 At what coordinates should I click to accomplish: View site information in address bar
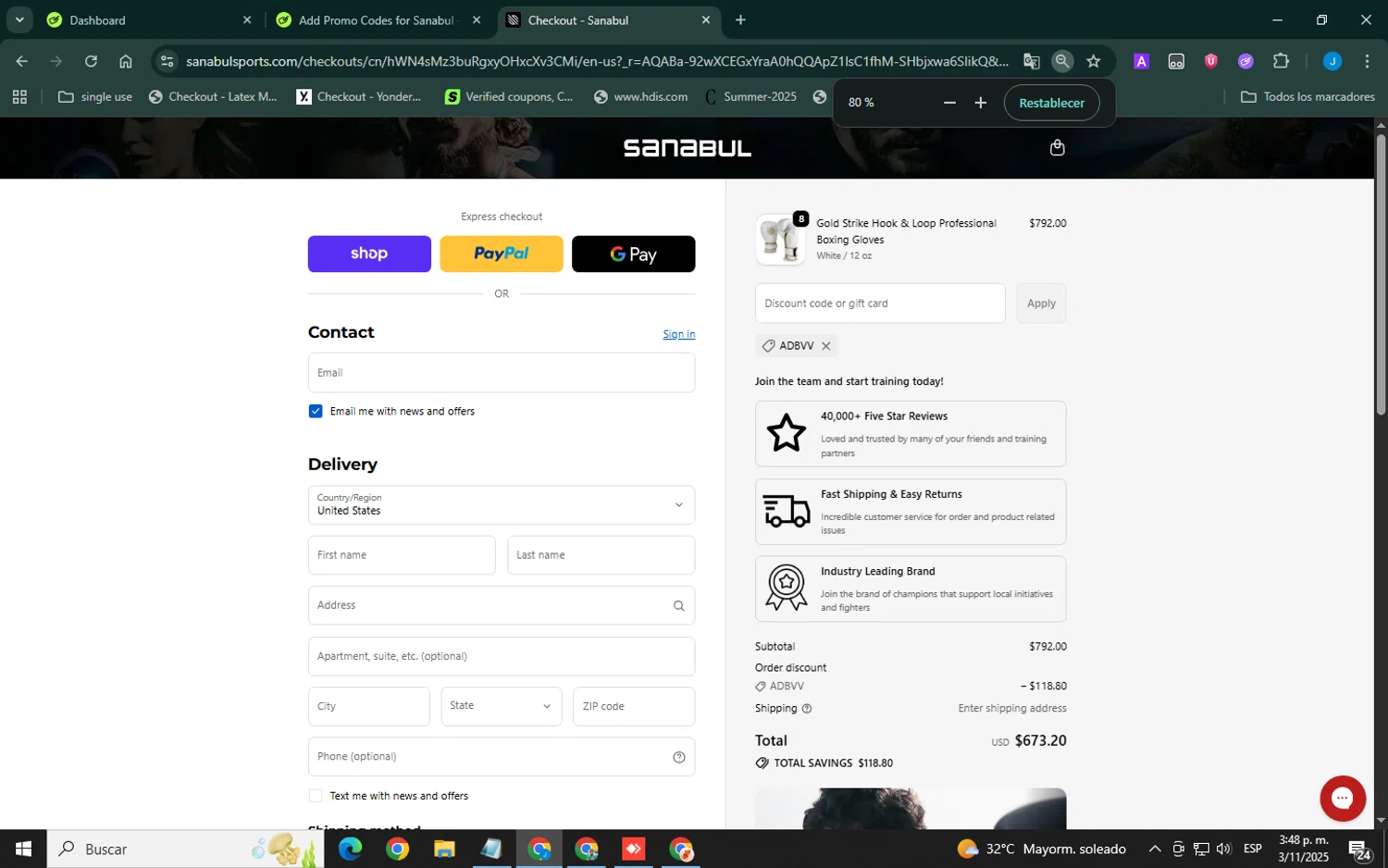pyautogui.click(x=167, y=61)
